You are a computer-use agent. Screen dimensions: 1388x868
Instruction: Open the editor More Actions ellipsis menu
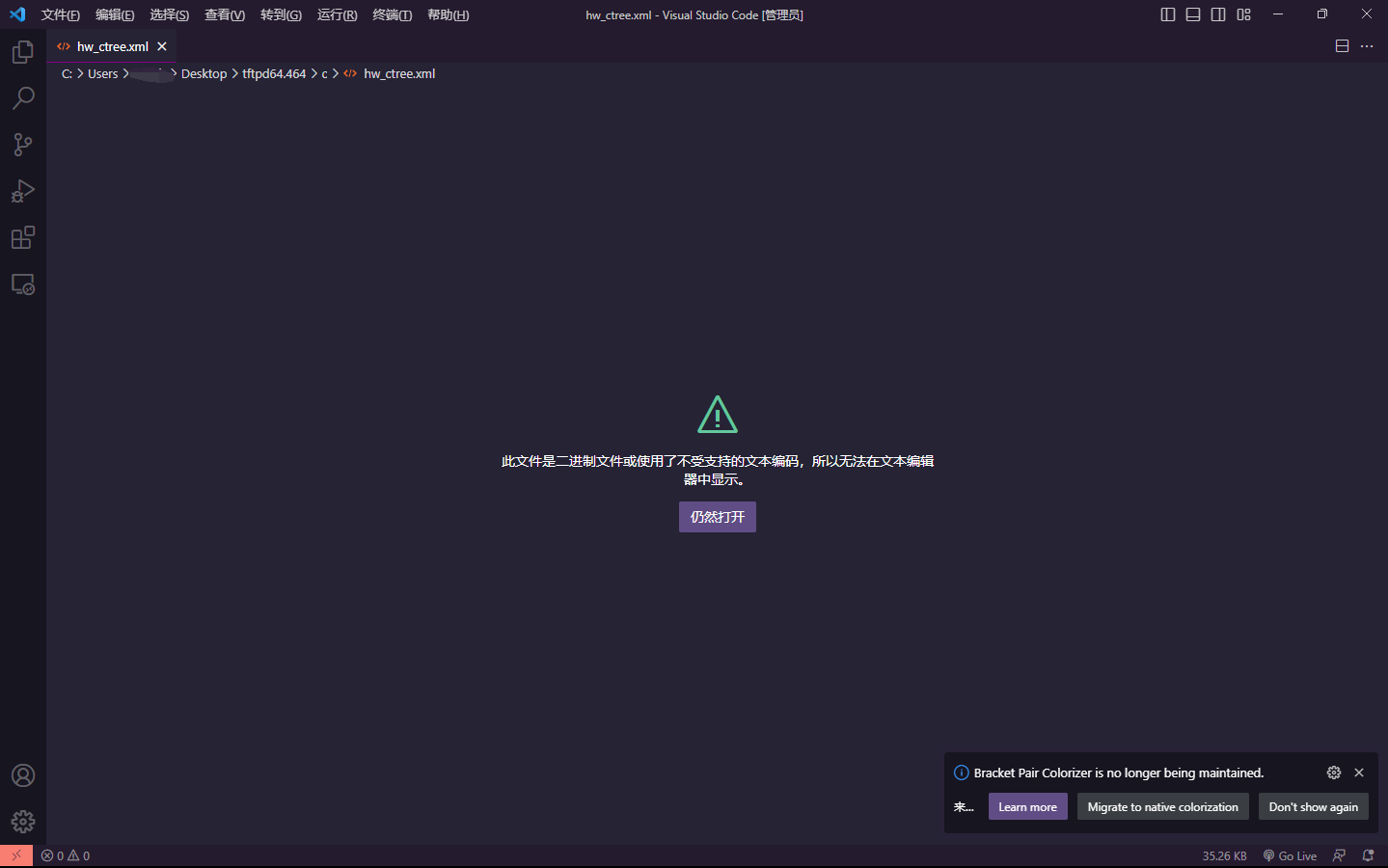click(1367, 46)
